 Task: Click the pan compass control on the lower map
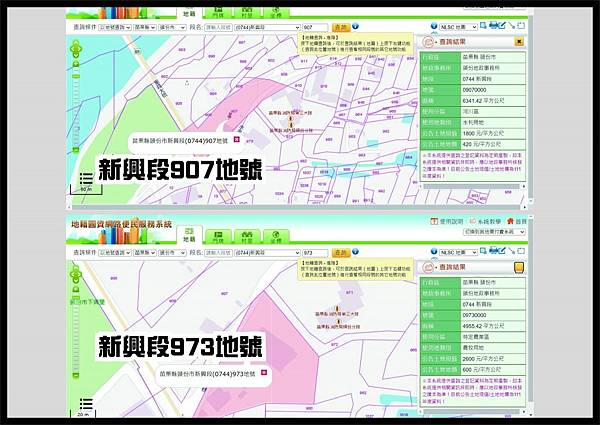coord(76,274)
